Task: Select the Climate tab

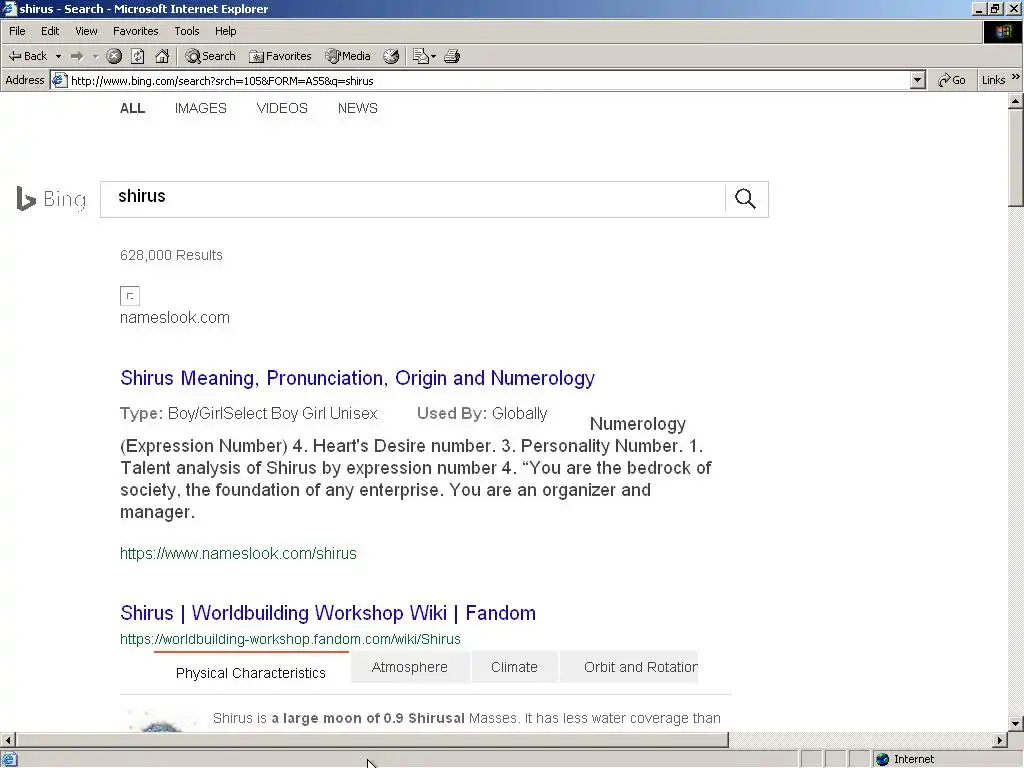Action: click(x=515, y=667)
